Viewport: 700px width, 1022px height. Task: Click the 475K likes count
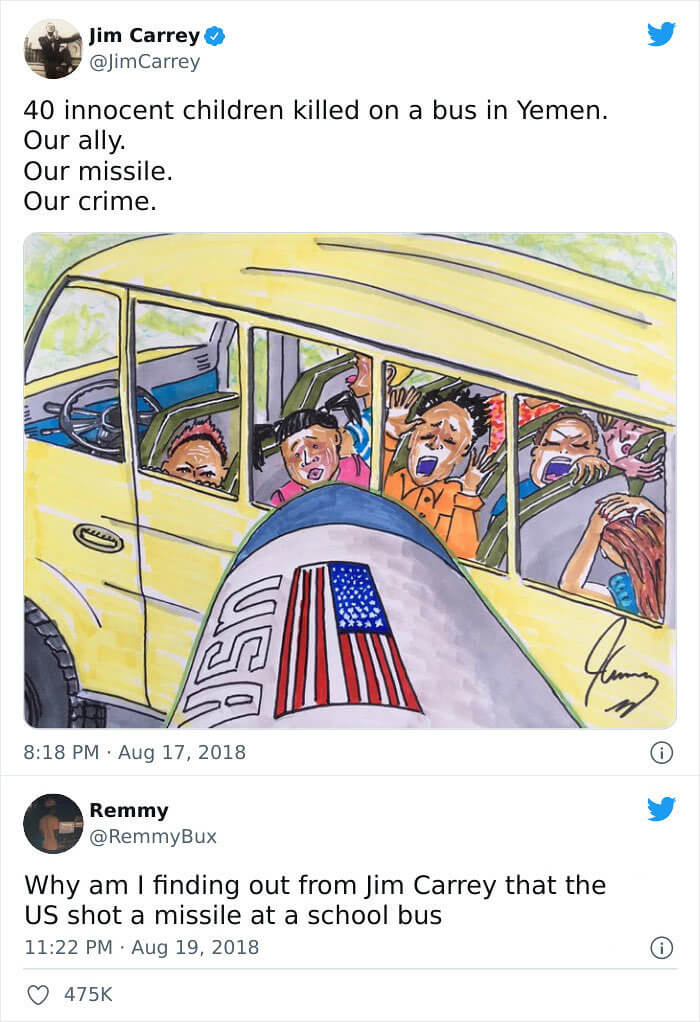pyautogui.click(x=88, y=995)
